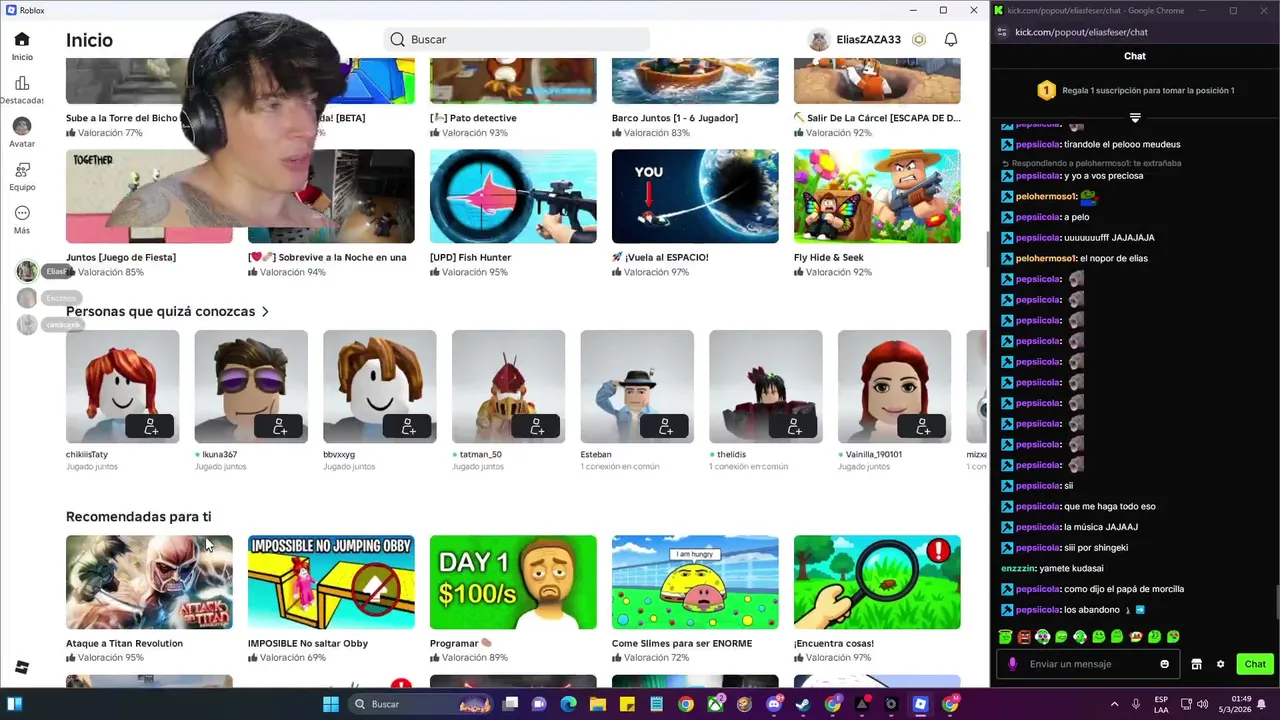Viewport: 1280px width, 720px height.
Task: Add bbvxxyg as friend
Action: [408, 427]
